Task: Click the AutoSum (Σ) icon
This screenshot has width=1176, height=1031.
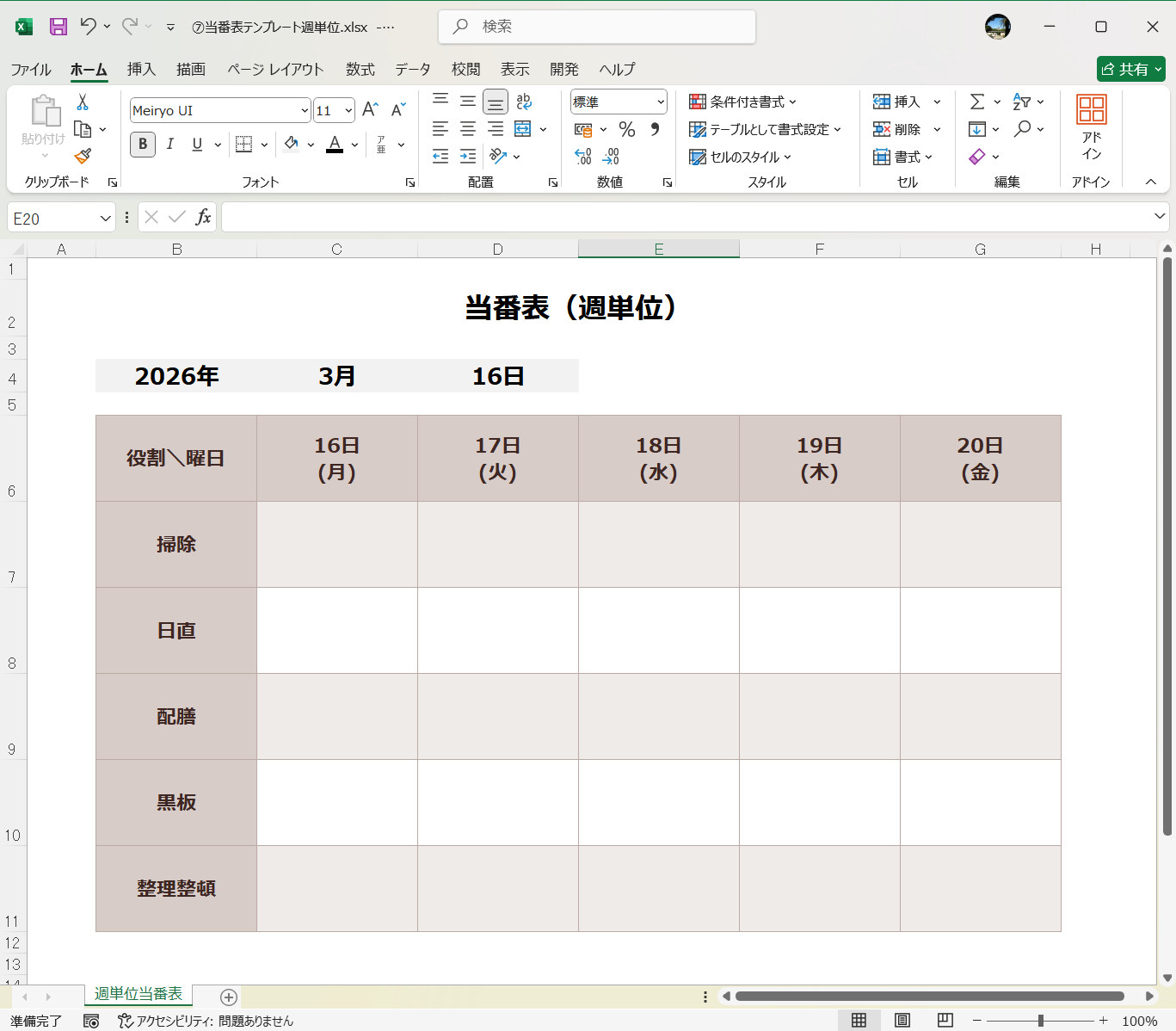Action: coord(979,101)
